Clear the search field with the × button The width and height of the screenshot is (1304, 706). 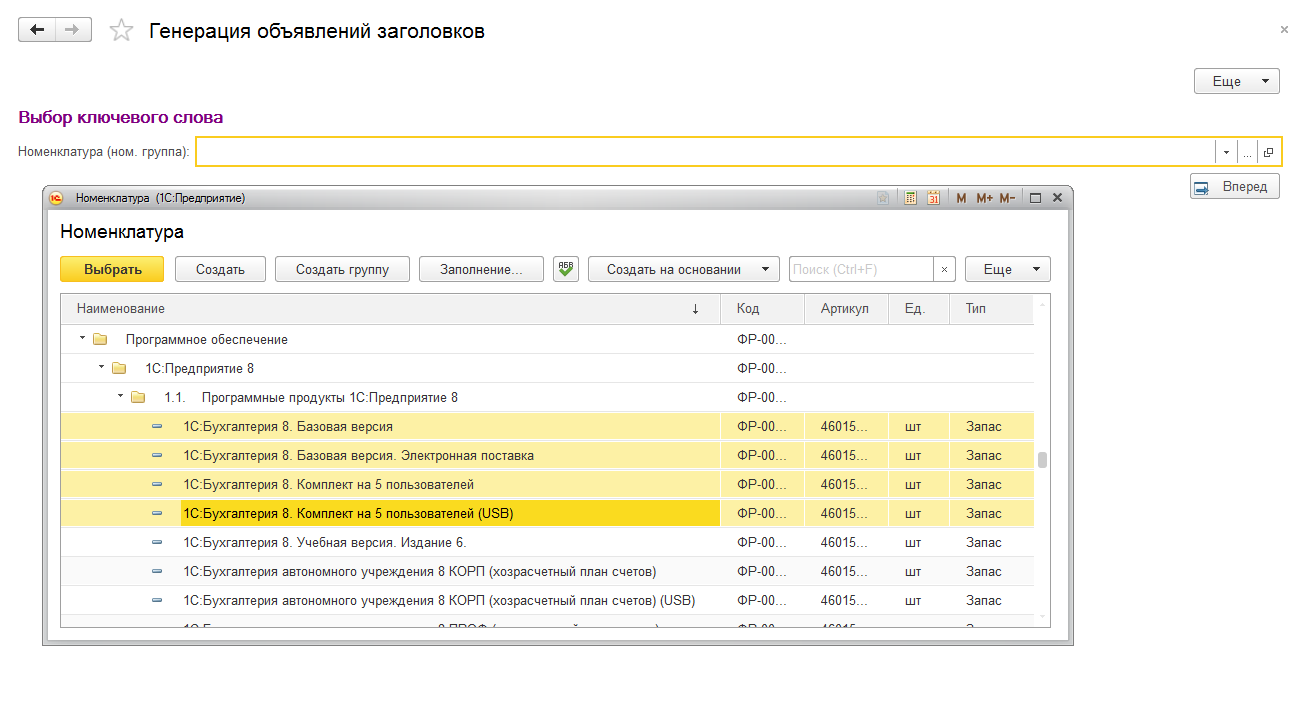tap(945, 269)
